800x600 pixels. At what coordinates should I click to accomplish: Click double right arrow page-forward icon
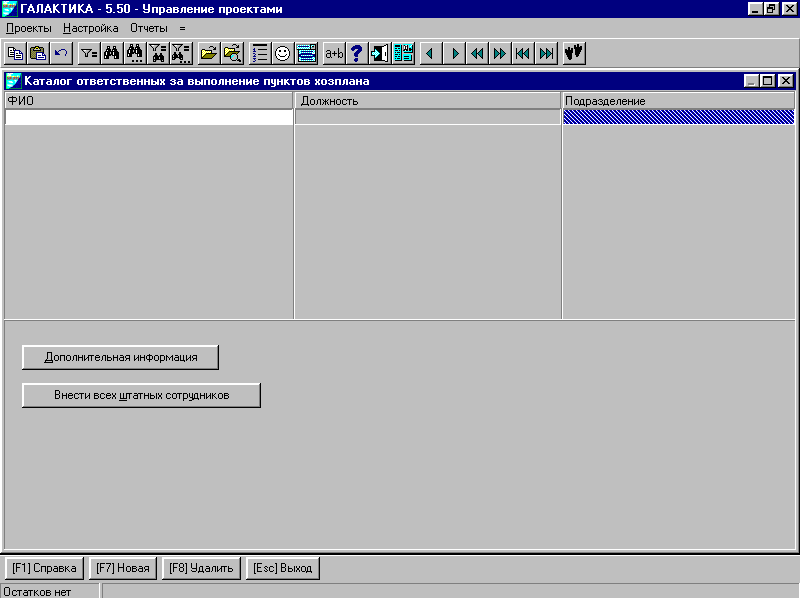tap(500, 54)
